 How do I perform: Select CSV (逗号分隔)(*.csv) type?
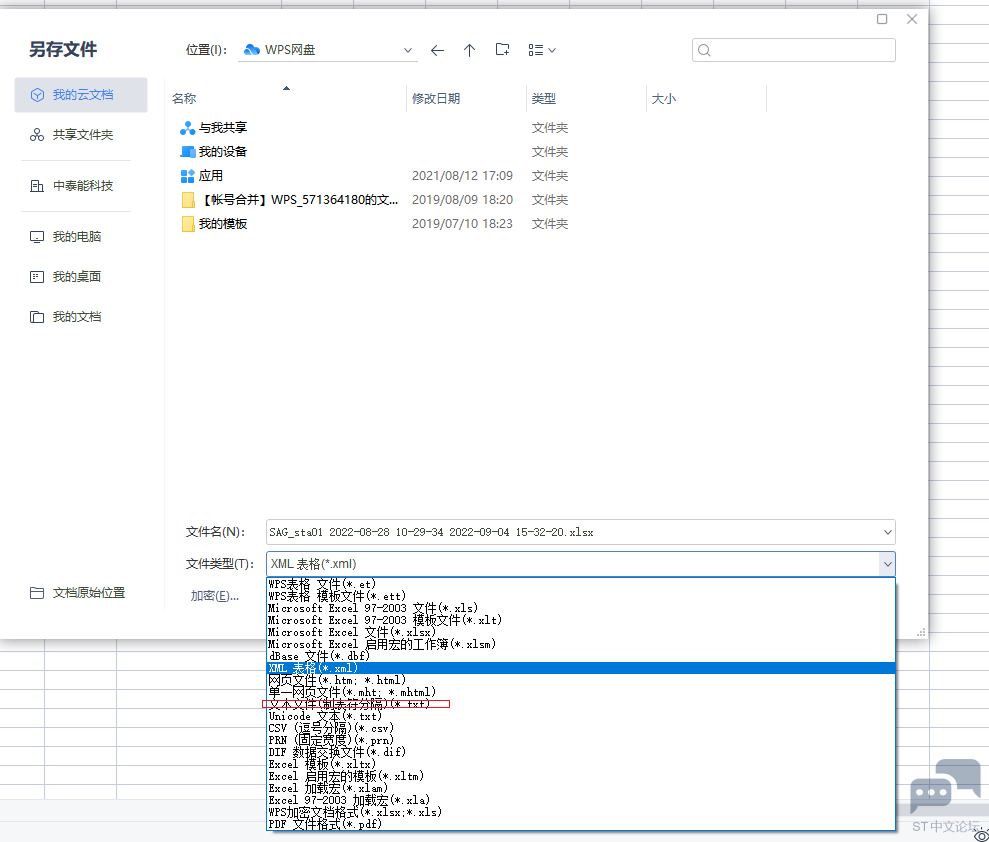(x=581, y=728)
